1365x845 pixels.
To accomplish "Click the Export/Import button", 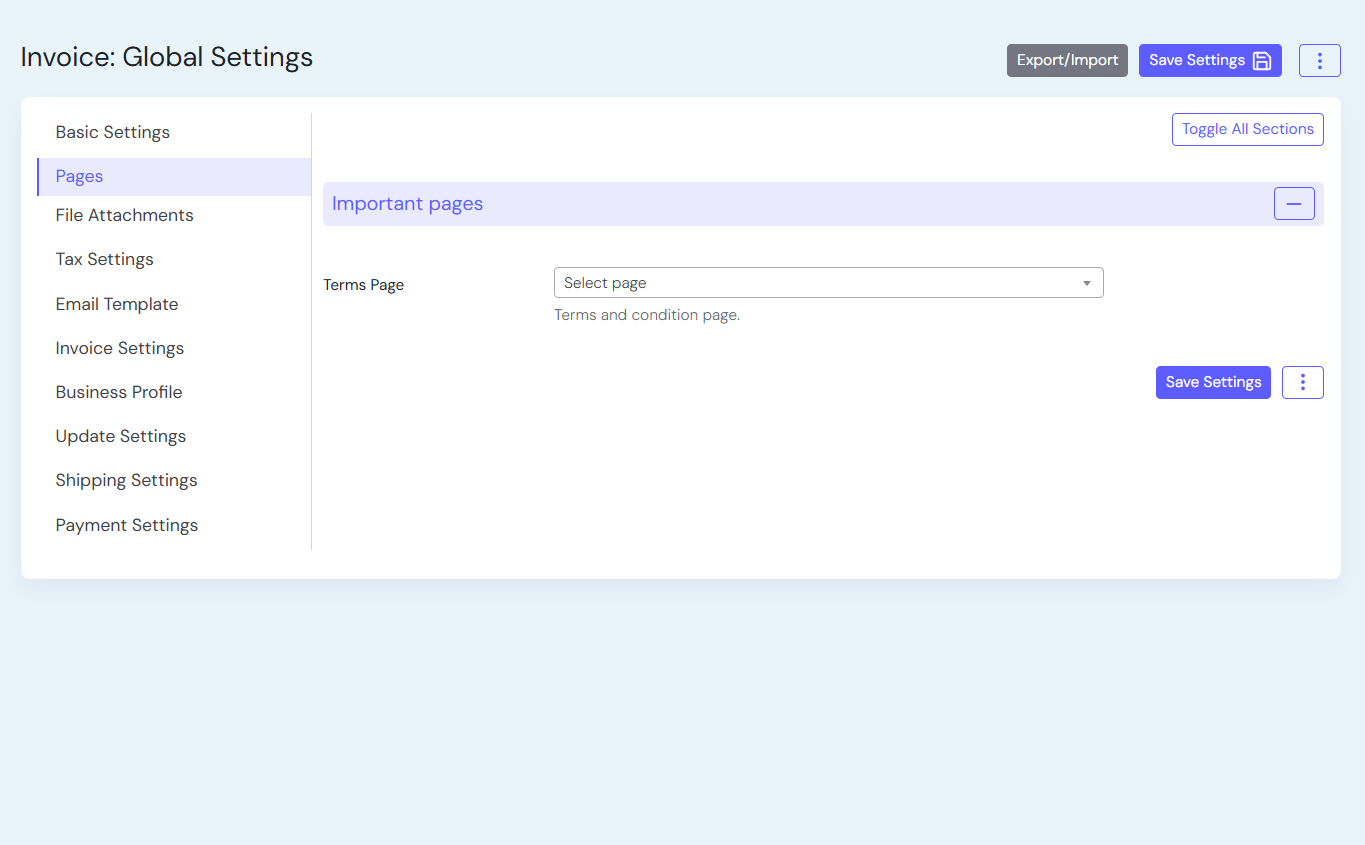I will 1067,61.
